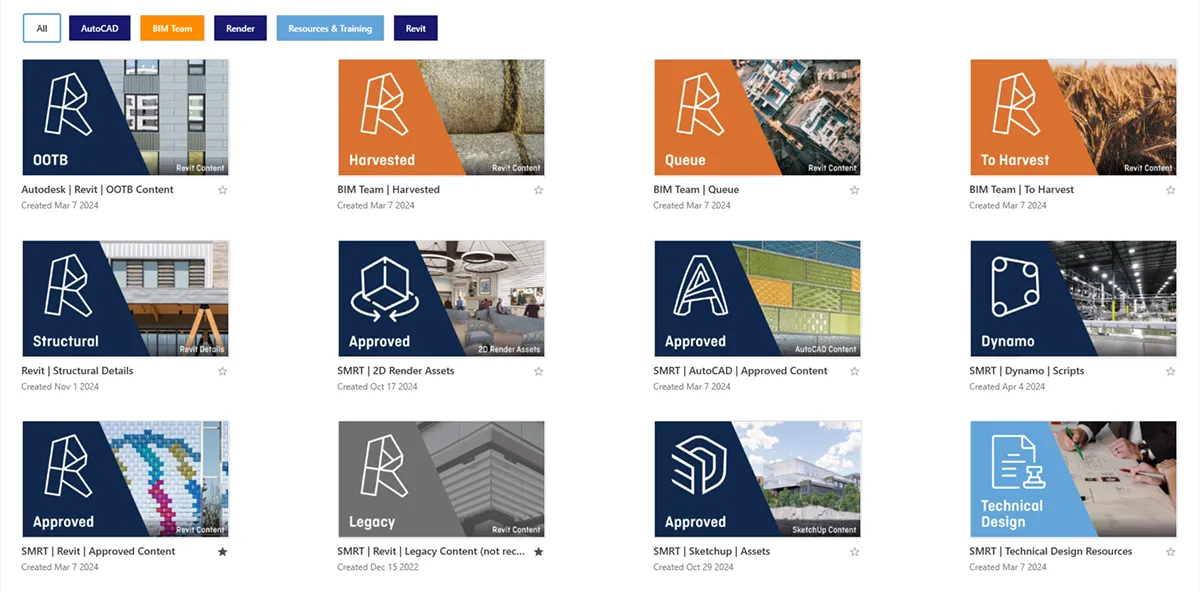Open the Harvested Revit Content thumbnail

441,117
